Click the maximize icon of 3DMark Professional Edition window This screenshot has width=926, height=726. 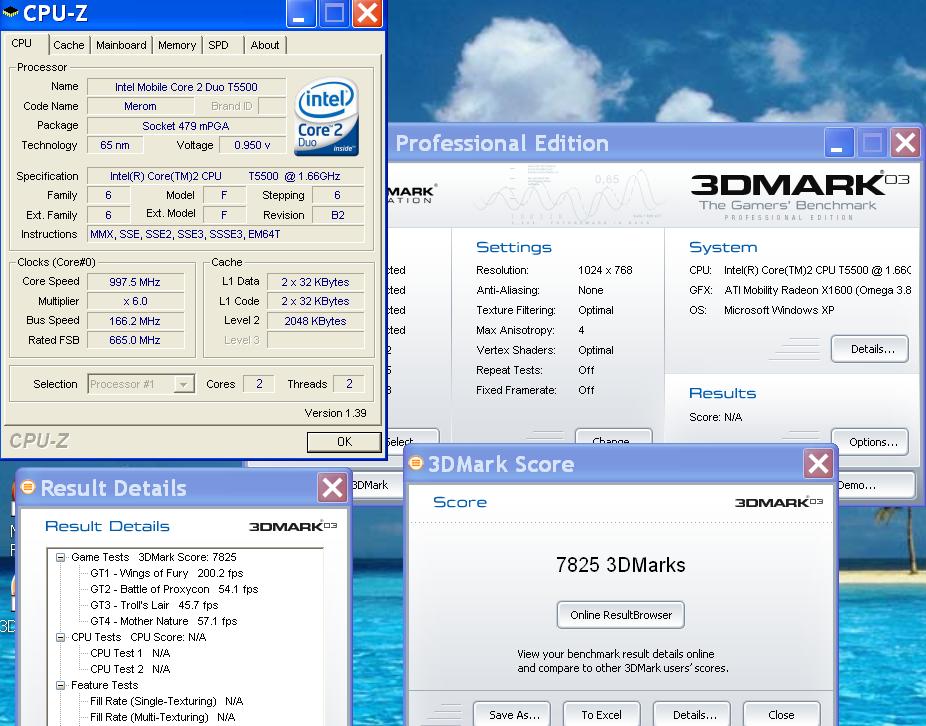tap(872, 142)
